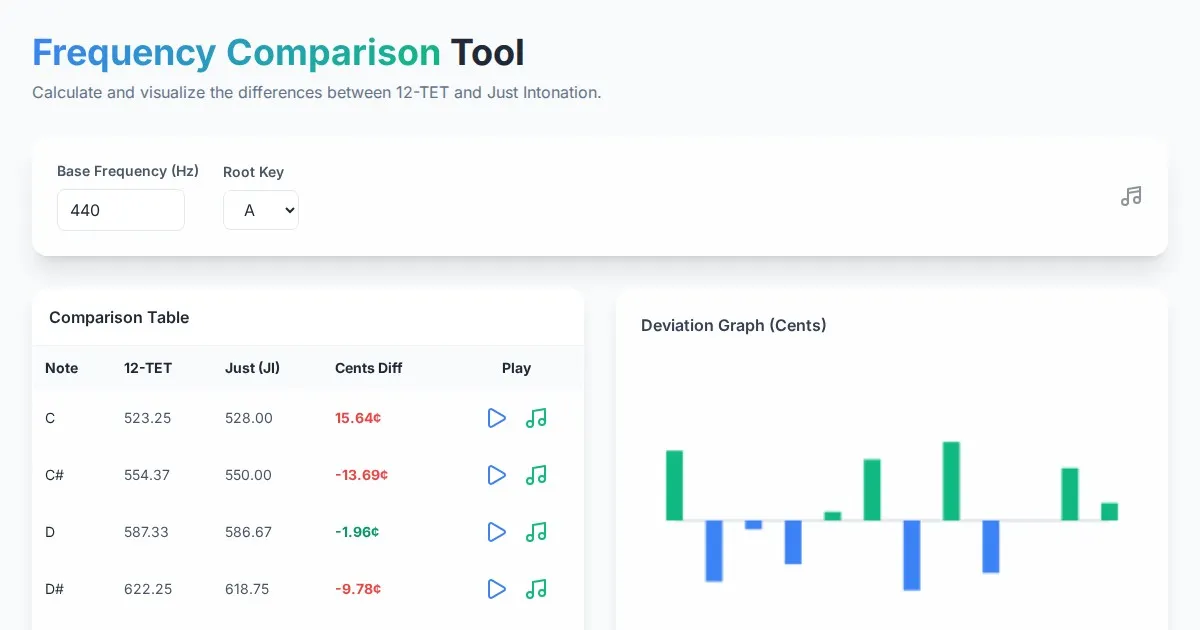The width and height of the screenshot is (1200, 630).
Task: Click the Base Frequency input field
Action: coord(120,210)
